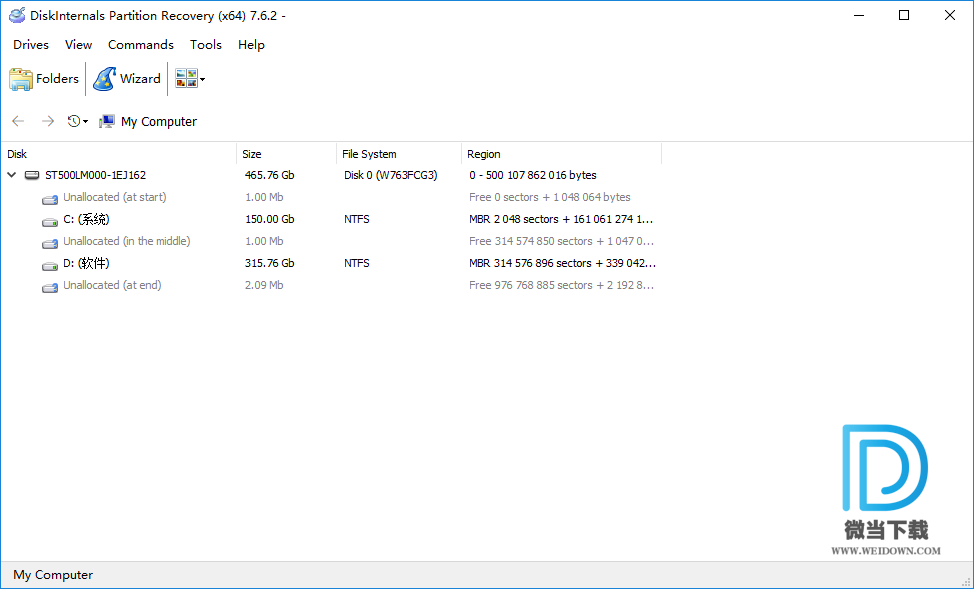Minimize the Partition Recovery window
The width and height of the screenshot is (974, 589).
click(859, 16)
